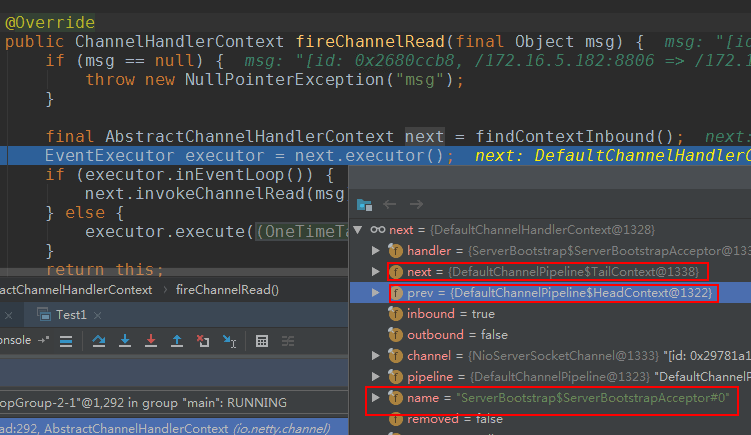This screenshot has height=435, width=751.
Task: Click the set-as-context icon in the popup toolbar
Action: (x=364, y=205)
